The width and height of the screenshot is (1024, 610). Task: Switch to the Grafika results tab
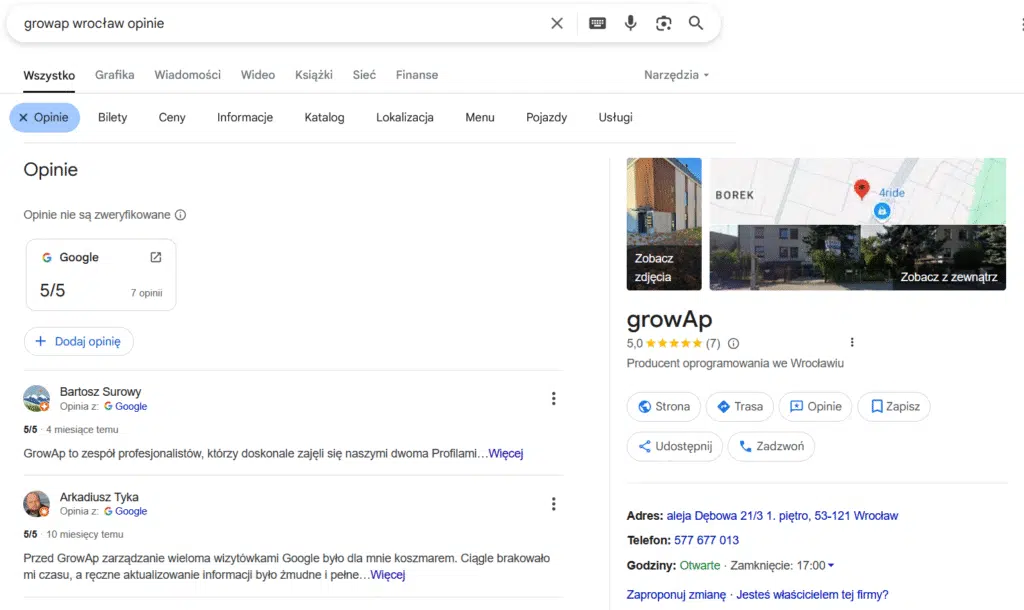(114, 74)
